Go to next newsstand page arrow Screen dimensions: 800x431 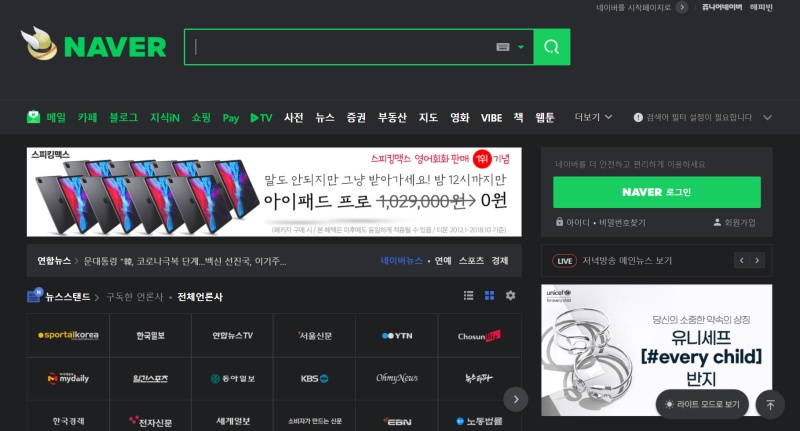(515, 399)
